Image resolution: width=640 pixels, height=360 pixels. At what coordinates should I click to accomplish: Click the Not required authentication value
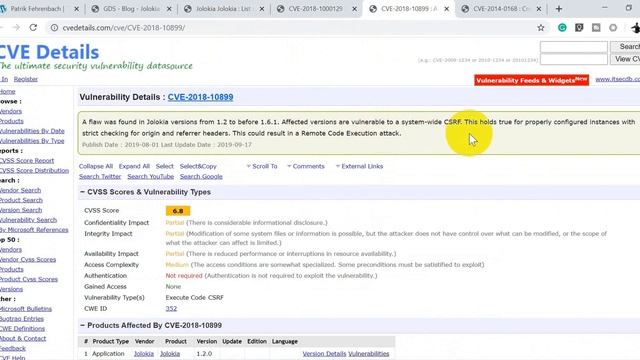click(184, 276)
